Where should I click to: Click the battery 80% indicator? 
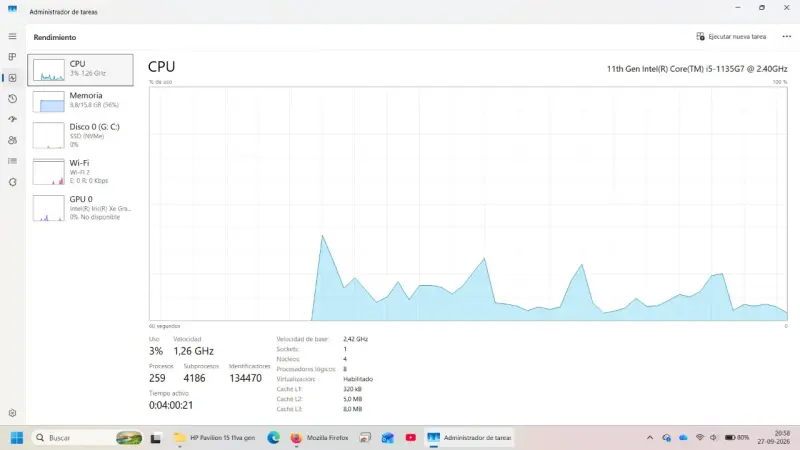(737, 438)
